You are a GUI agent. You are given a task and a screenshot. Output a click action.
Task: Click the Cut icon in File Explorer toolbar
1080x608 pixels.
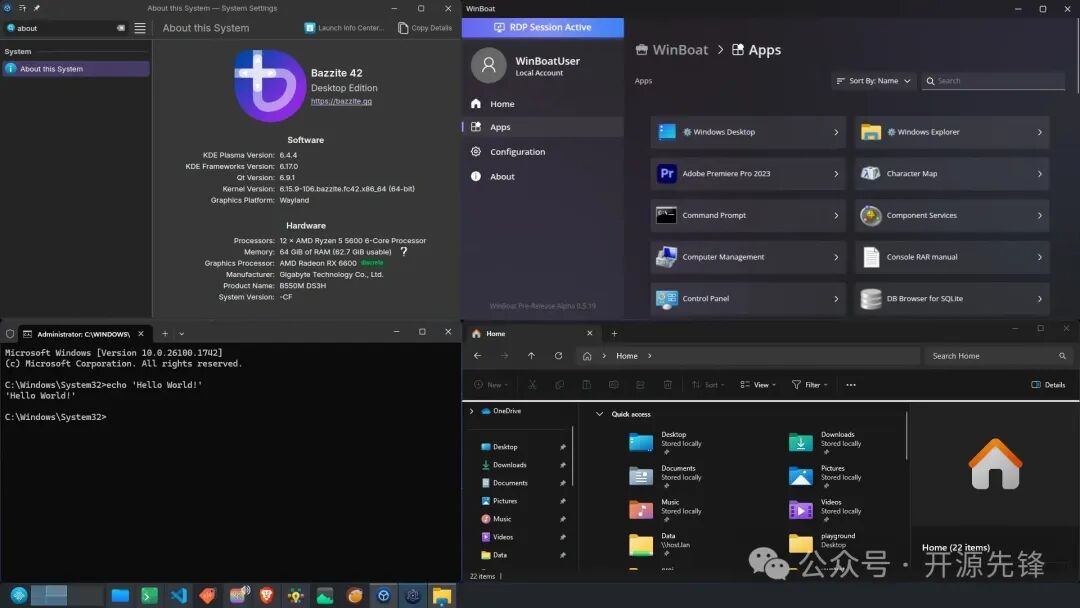(x=533, y=384)
